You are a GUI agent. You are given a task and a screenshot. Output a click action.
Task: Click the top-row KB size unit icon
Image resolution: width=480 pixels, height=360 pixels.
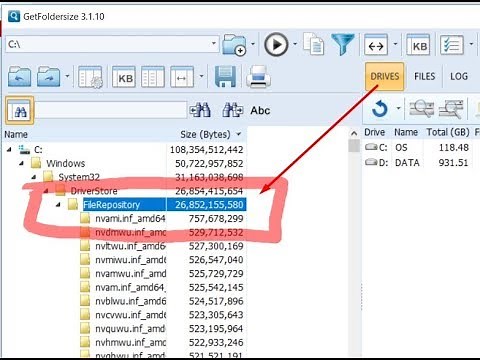pos(419,45)
